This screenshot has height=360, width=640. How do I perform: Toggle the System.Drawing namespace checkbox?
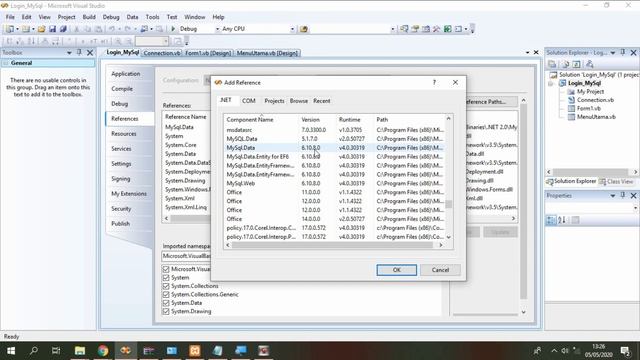[x=166, y=311]
